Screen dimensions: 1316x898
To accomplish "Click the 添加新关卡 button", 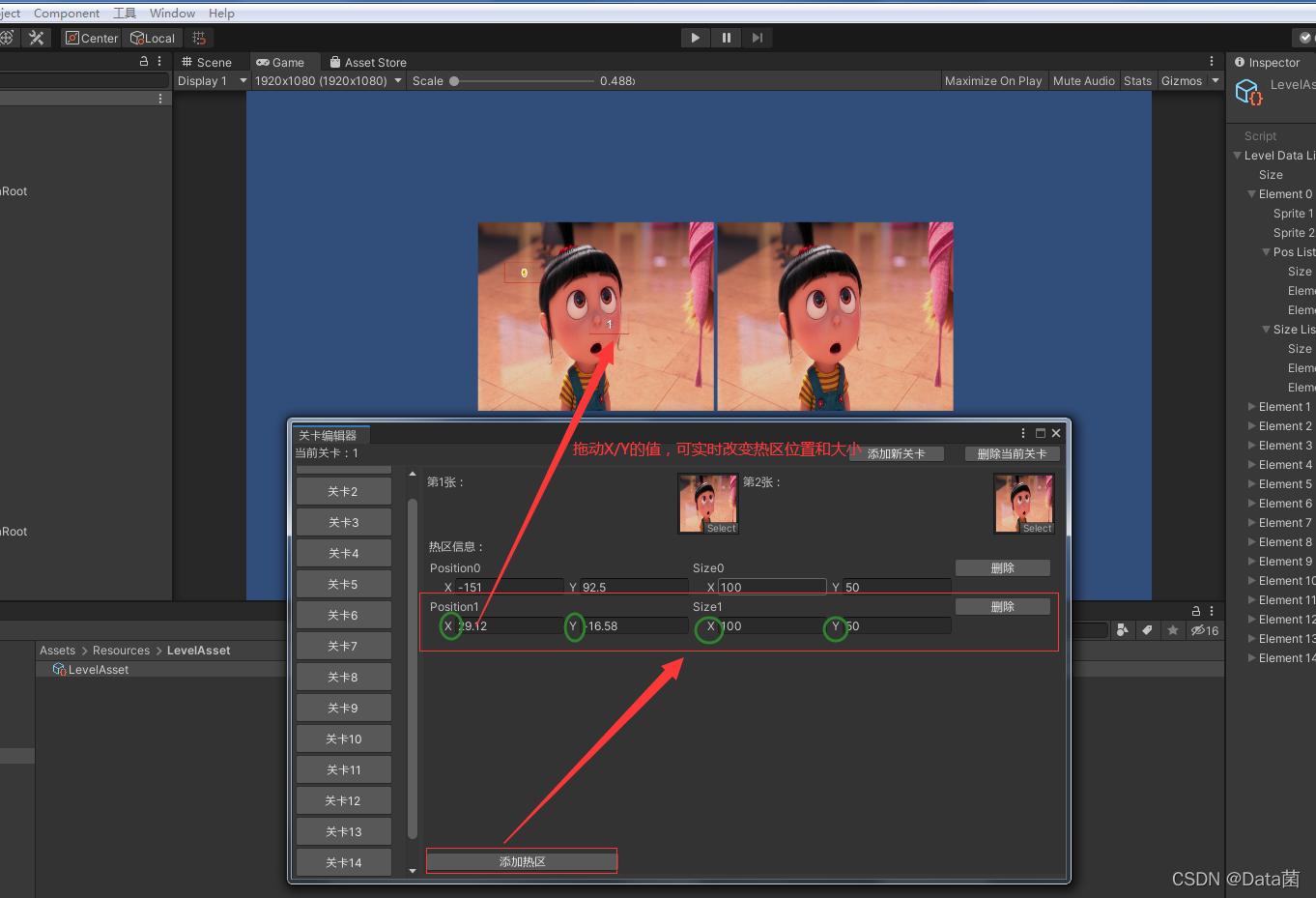I will click(x=897, y=454).
